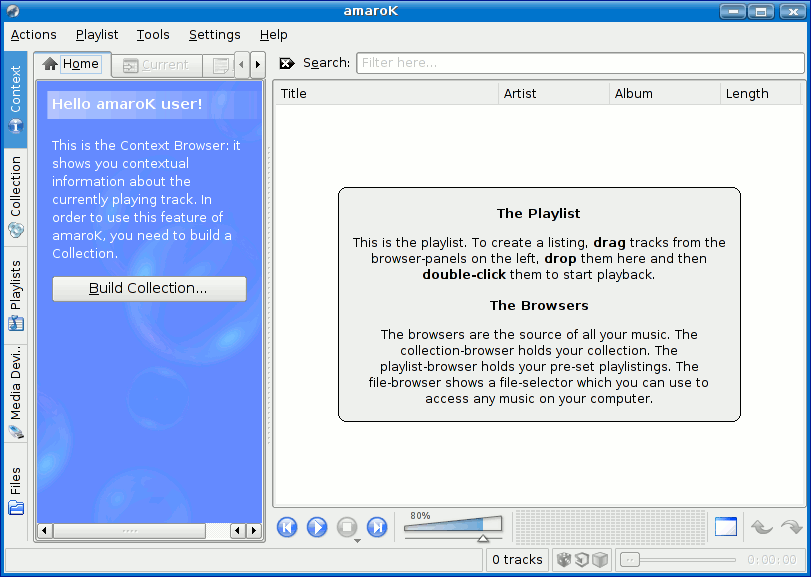The height and width of the screenshot is (577, 811).
Task: Click the Undo arrow icon
Action: pyautogui.click(x=762, y=527)
